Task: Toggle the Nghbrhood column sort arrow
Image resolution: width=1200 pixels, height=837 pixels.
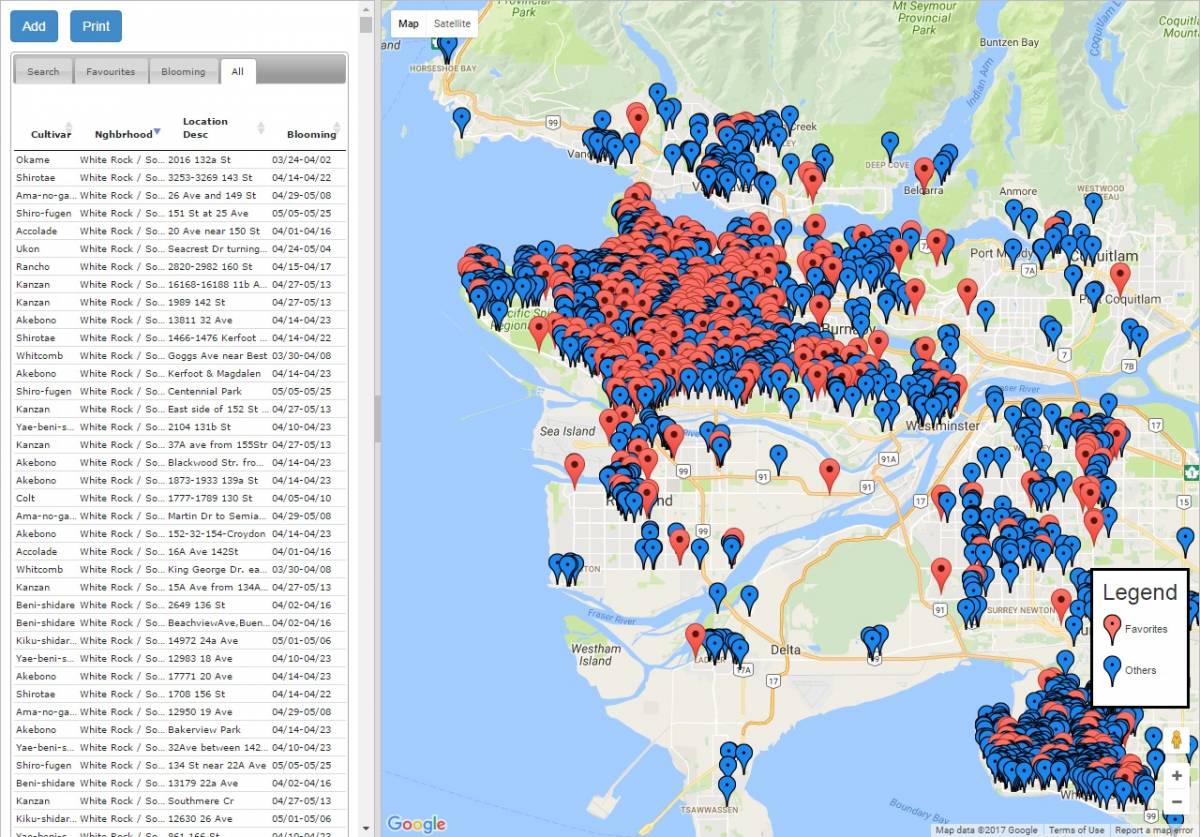Action: tap(157, 133)
